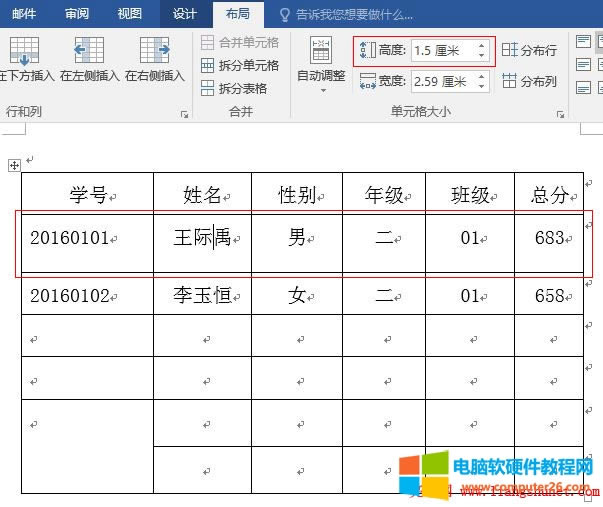The width and height of the screenshot is (603, 507).
Task: Click score cell 658
Action: [x=549, y=295]
